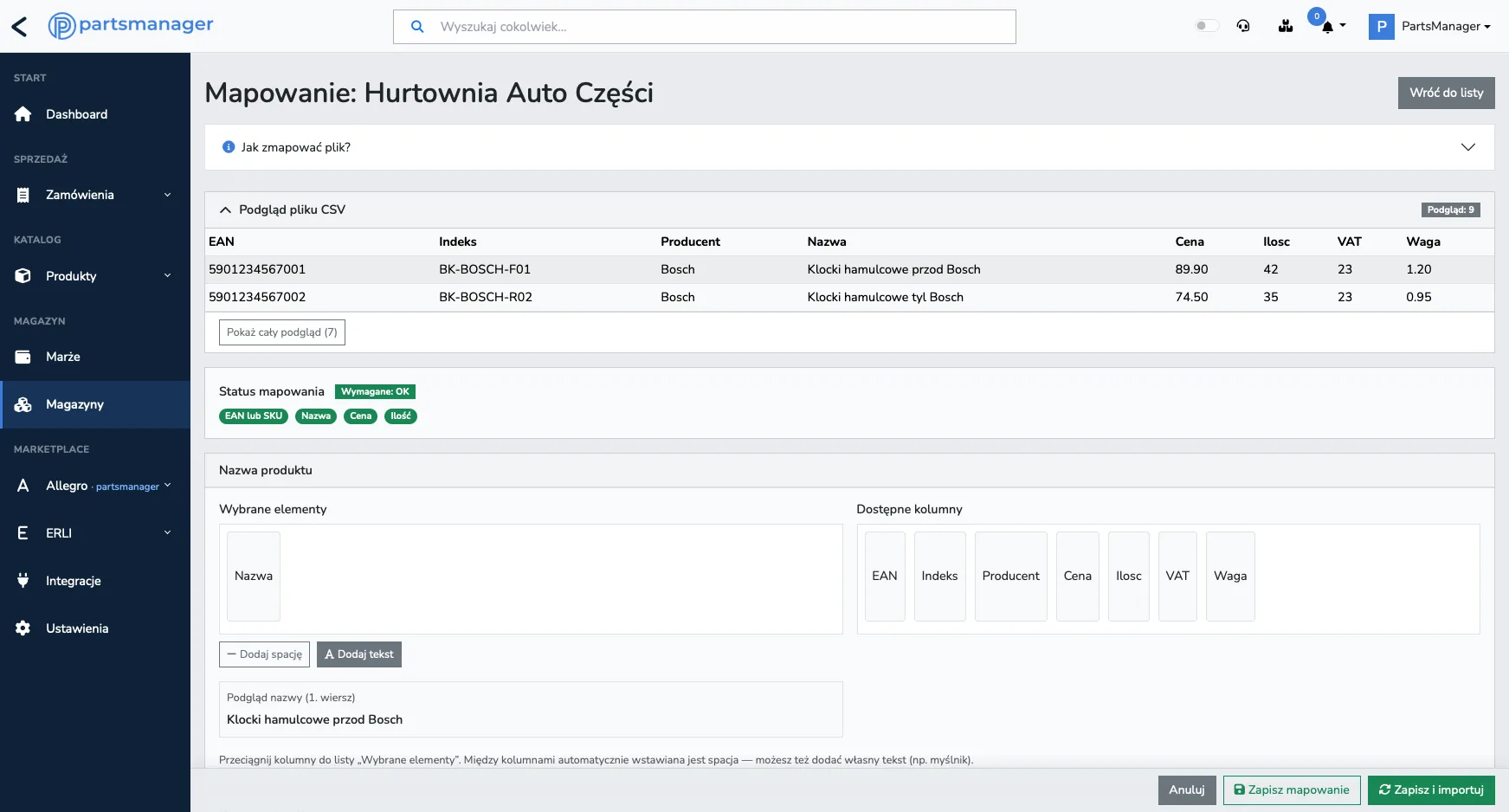Click Zapisz i importuj button
The height and width of the screenshot is (812, 1509).
tap(1431, 790)
